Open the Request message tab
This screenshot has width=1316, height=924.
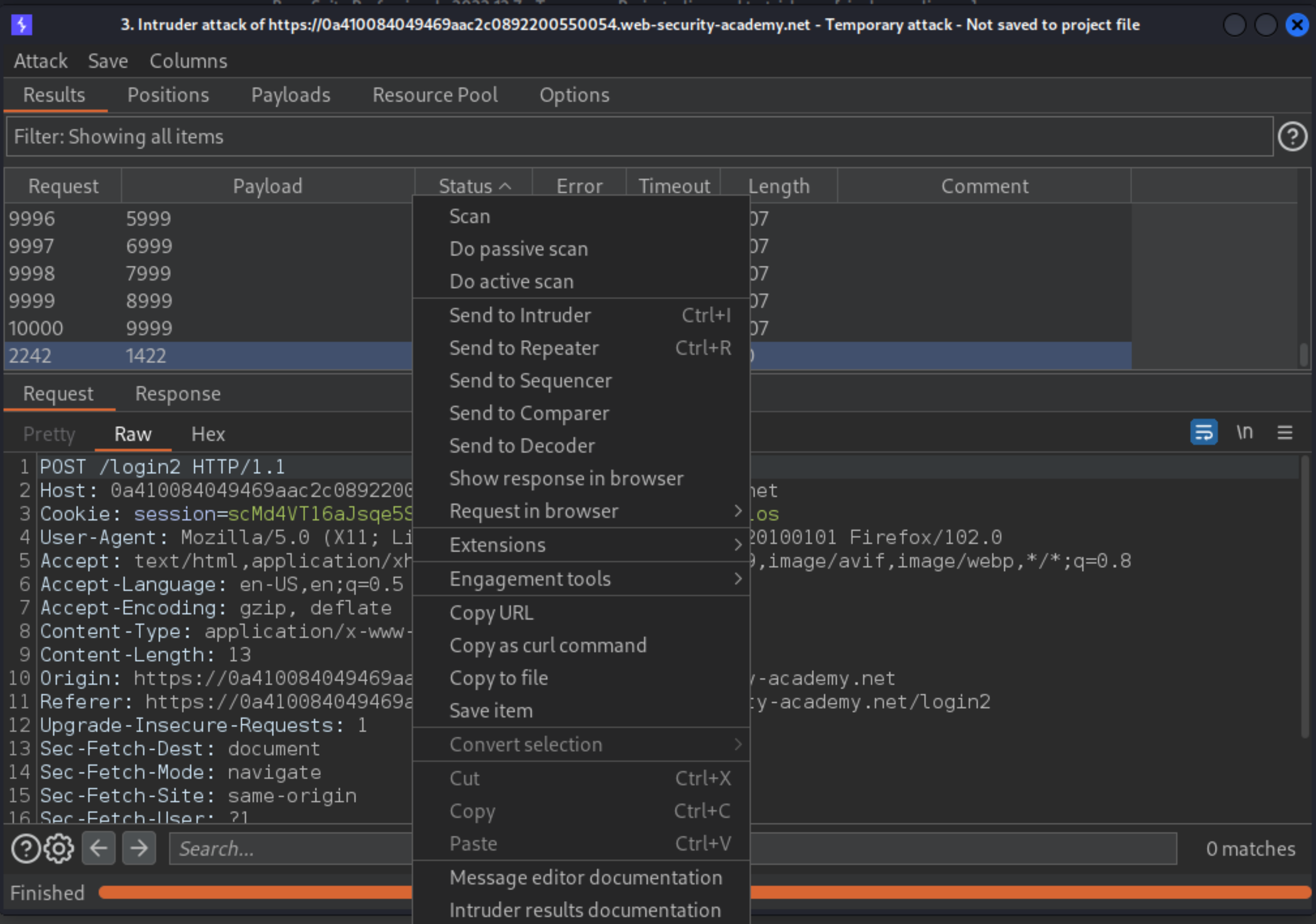pyautogui.click(x=58, y=394)
